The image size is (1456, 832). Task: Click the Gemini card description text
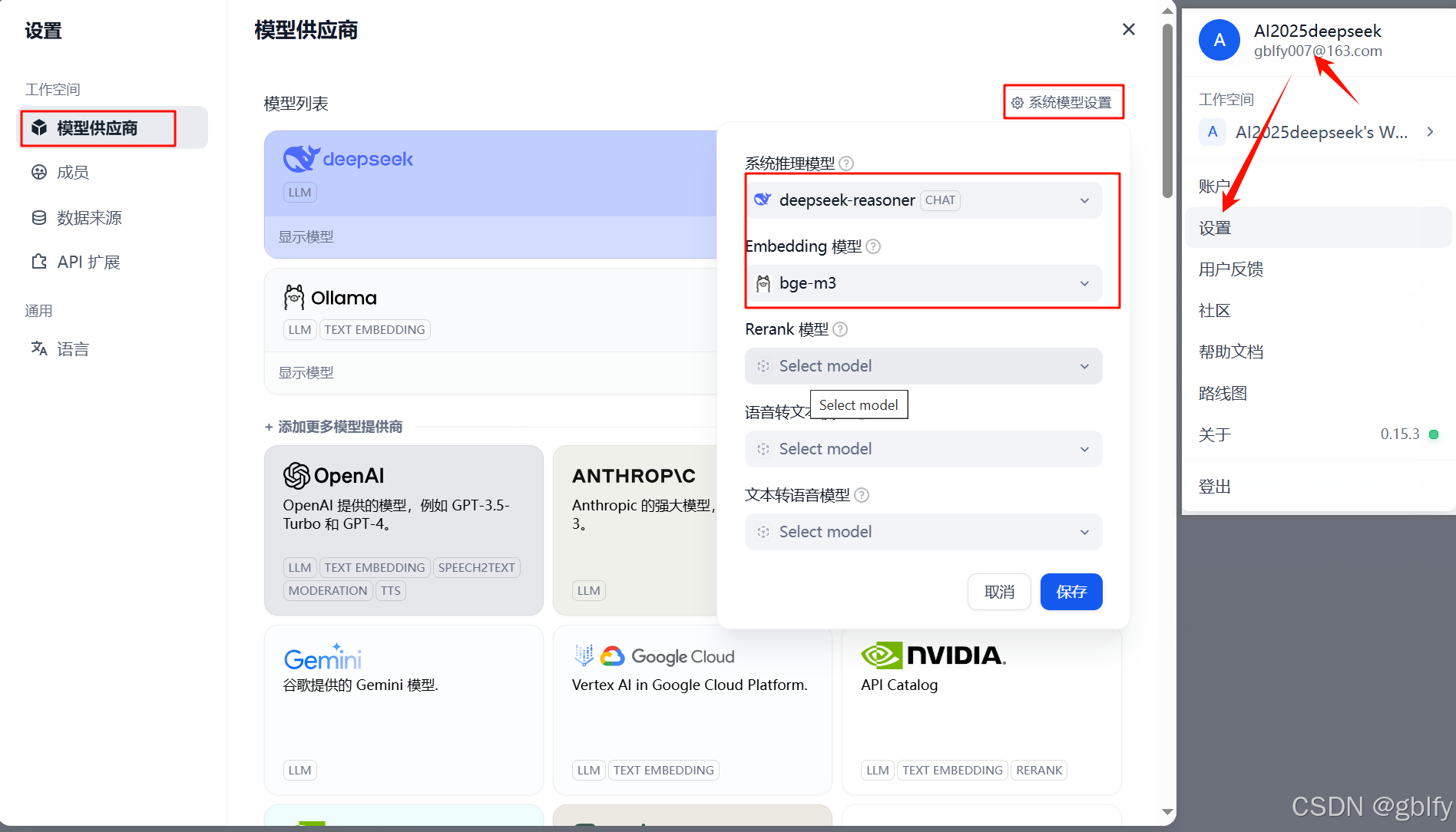point(361,685)
